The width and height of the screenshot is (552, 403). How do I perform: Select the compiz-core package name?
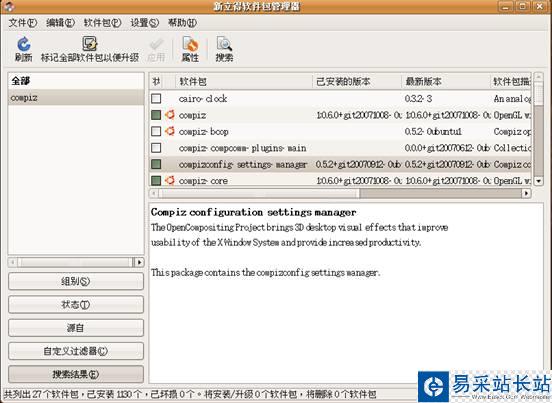203,181
